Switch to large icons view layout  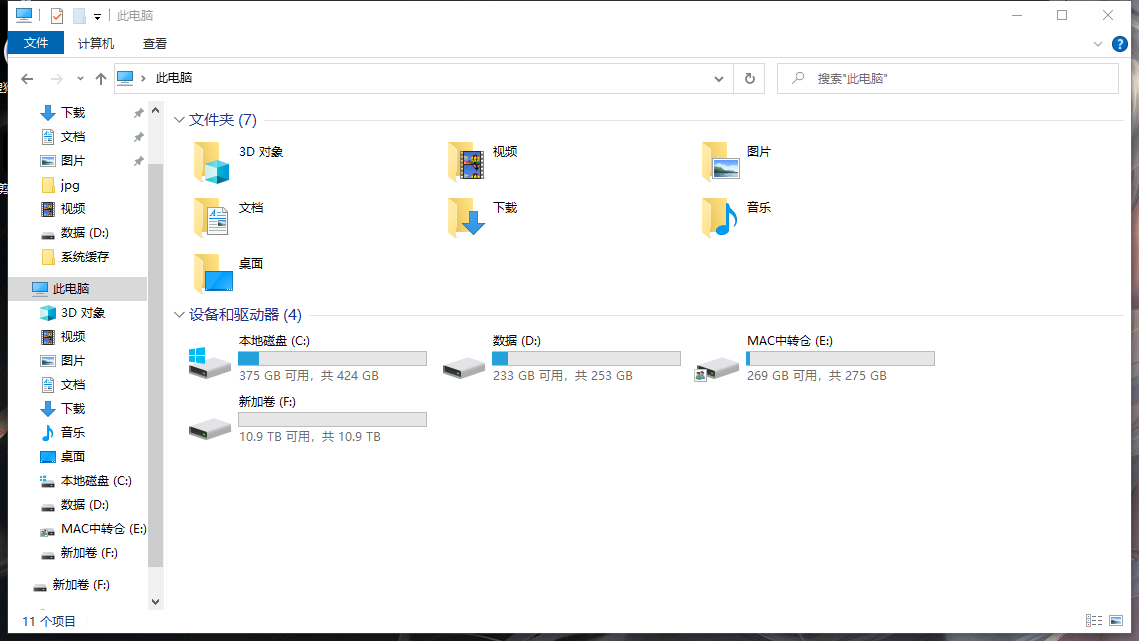point(1116,621)
